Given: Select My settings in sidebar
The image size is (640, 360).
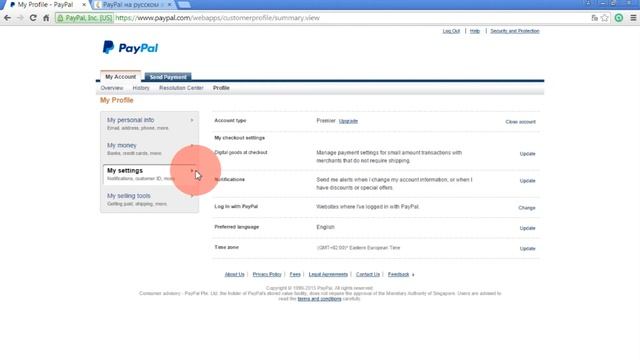Looking at the screenshot, I should point(149,174).
